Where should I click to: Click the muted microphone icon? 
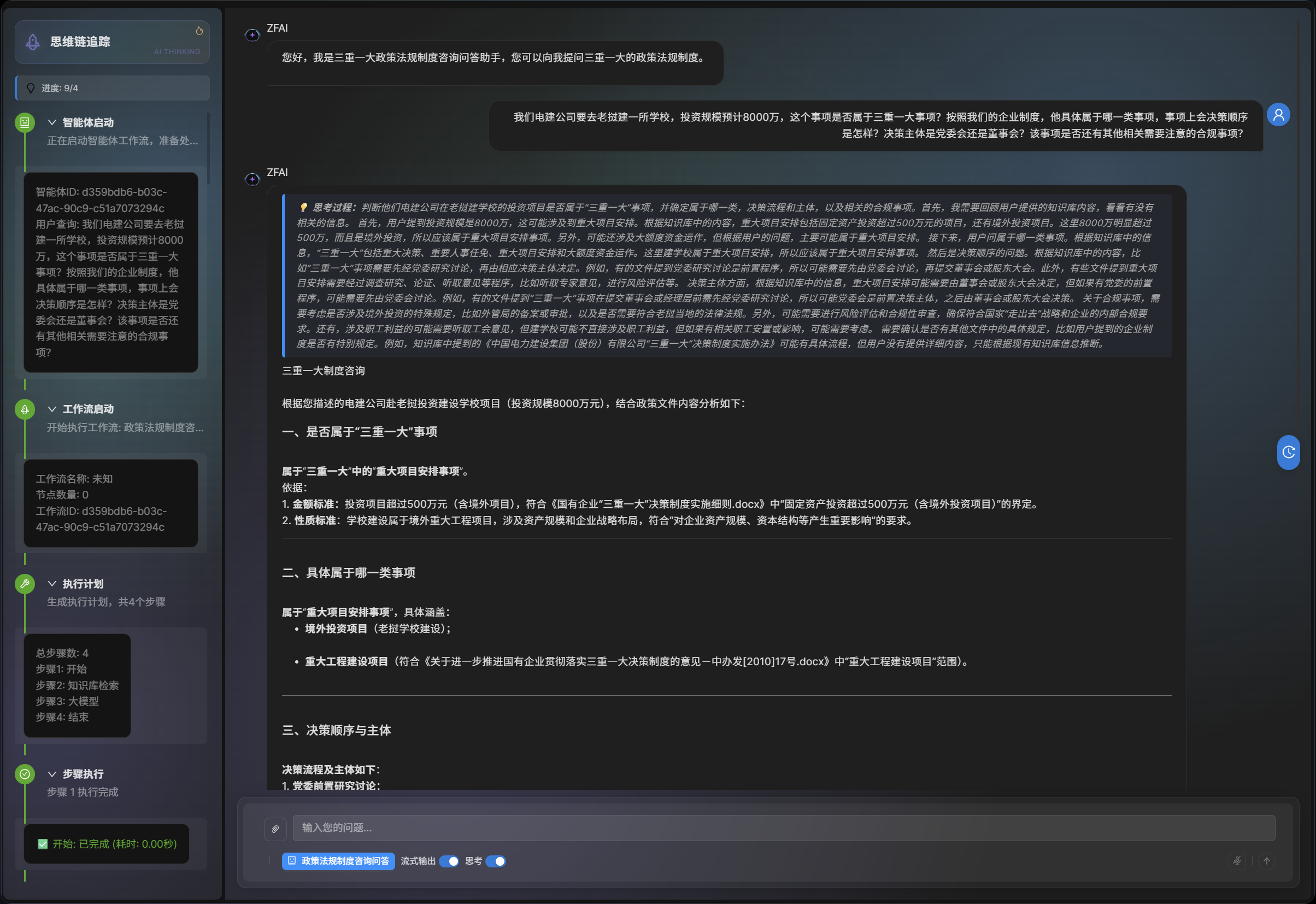click(1237, 861)
